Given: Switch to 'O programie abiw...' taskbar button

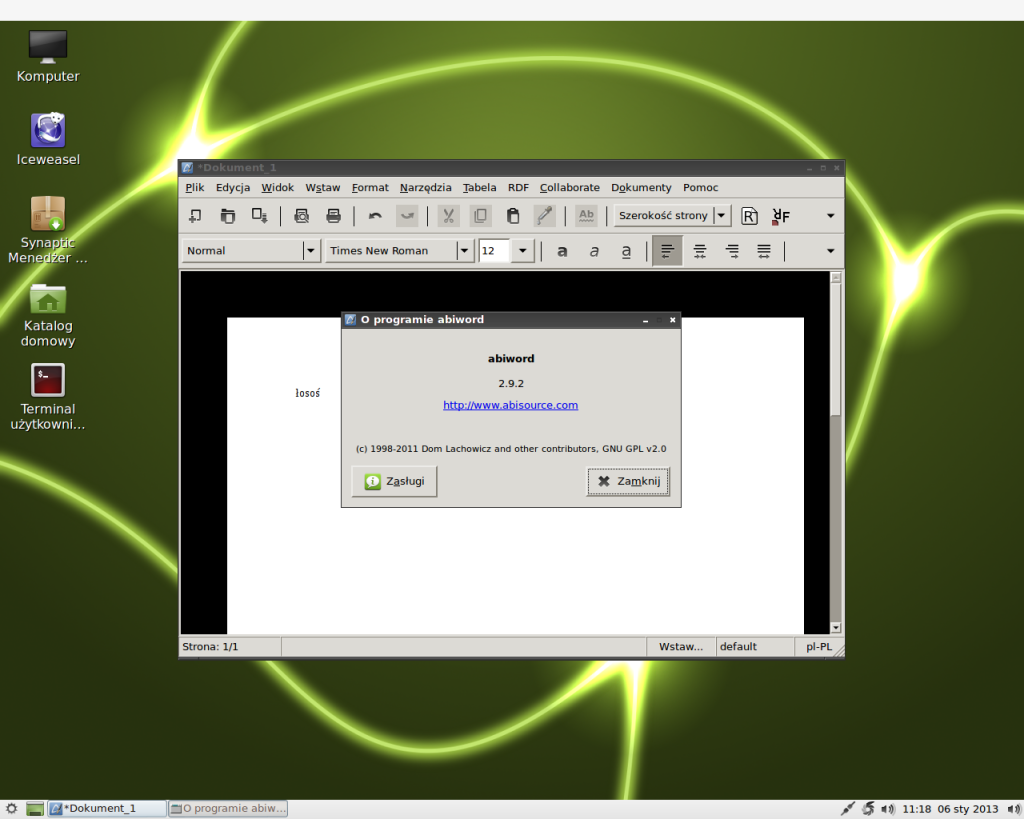Looking at the screenshot, I should point(228,809).
